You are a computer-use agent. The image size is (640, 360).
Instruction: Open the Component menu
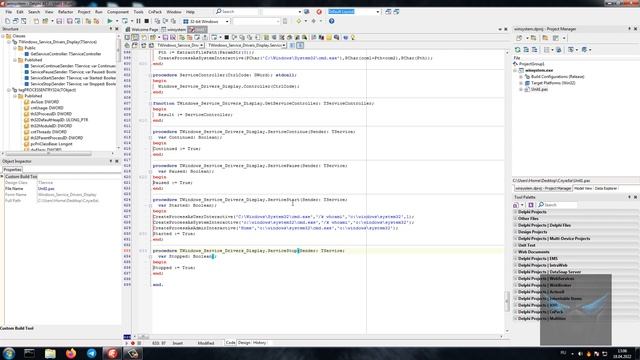point(118,12)
